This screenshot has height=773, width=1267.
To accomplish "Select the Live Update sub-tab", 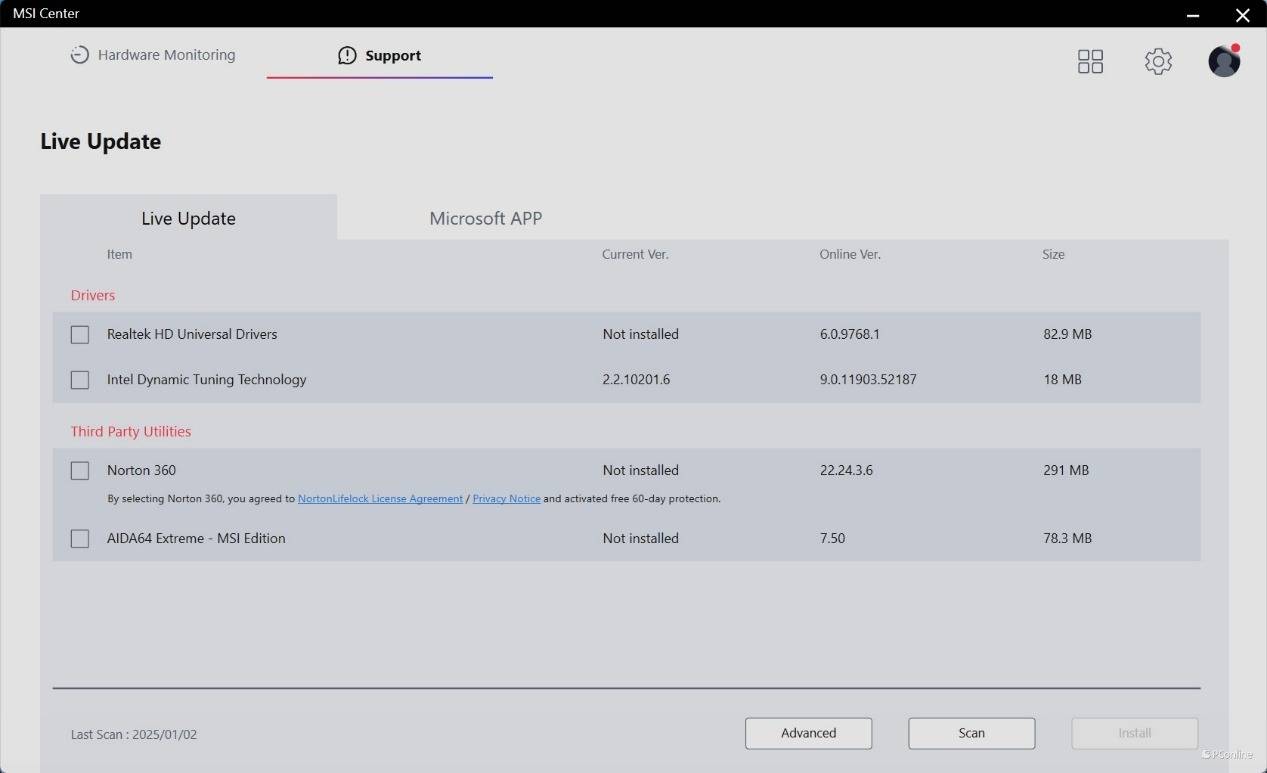I will coord(188,218).
